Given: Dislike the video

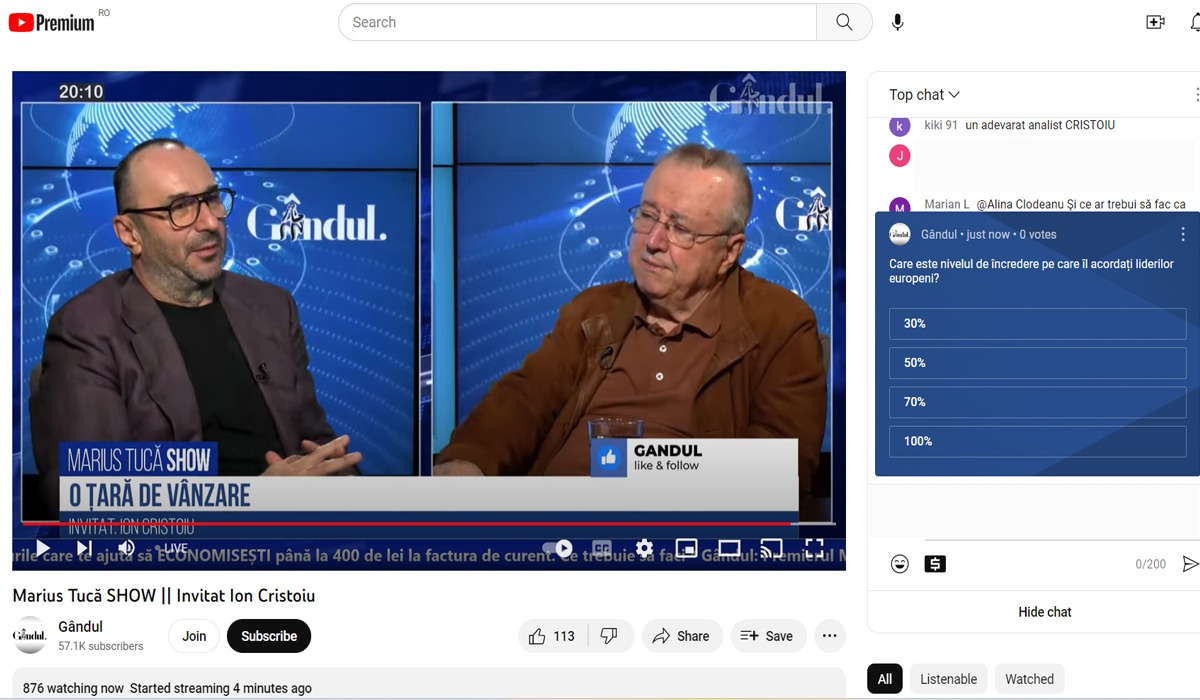Looking at the screenshot, I should click(609, 636).
